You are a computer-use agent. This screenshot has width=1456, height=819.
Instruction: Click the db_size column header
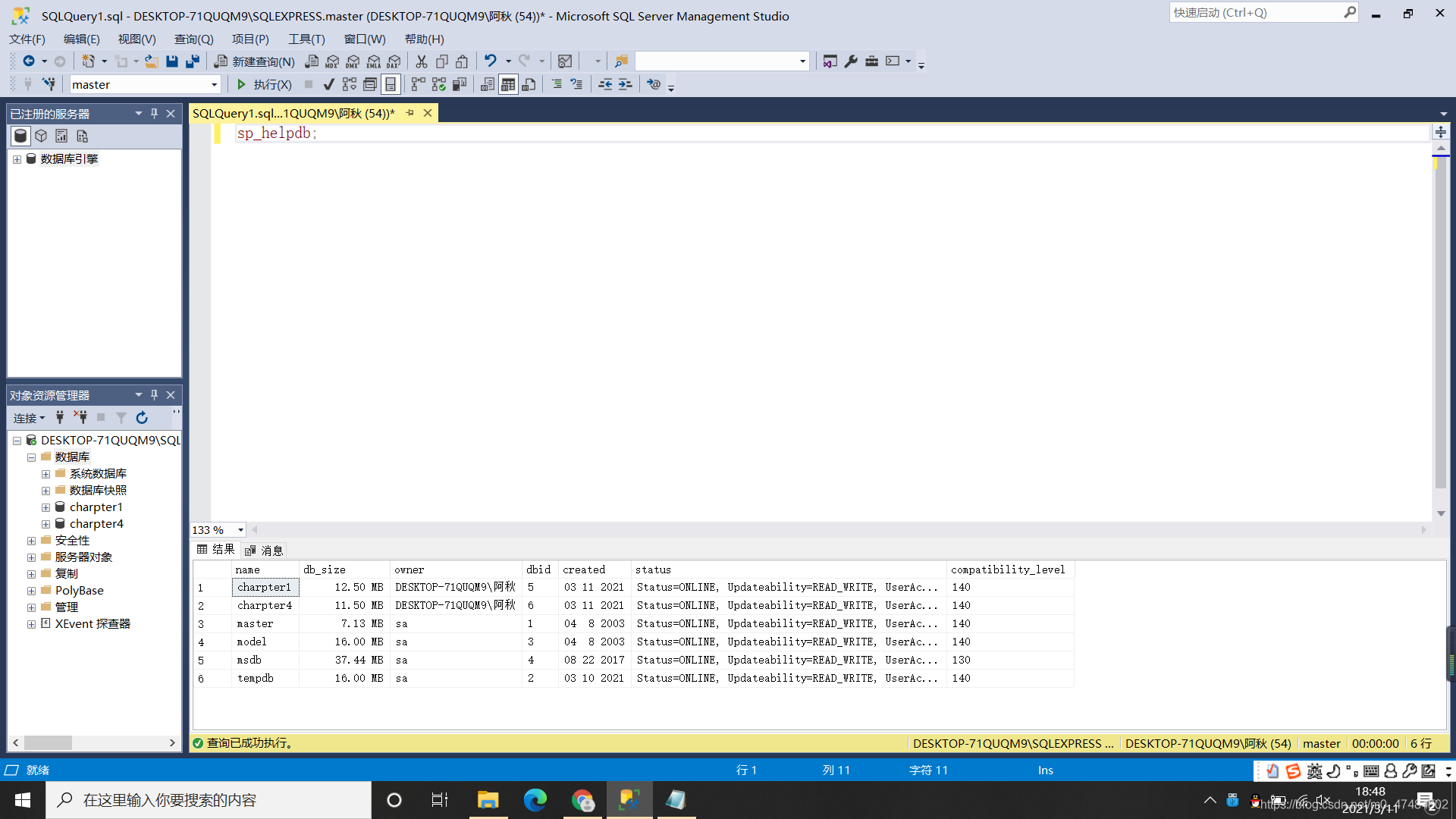(344, 570)
